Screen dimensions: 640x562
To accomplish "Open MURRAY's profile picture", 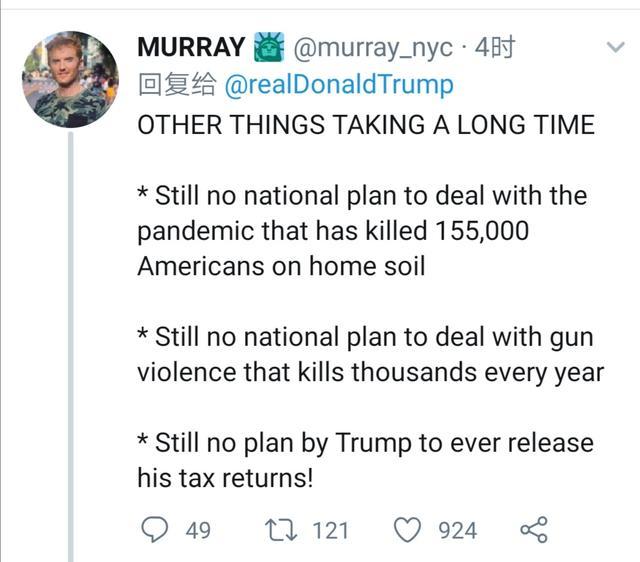I will click(x=70, y=79).
